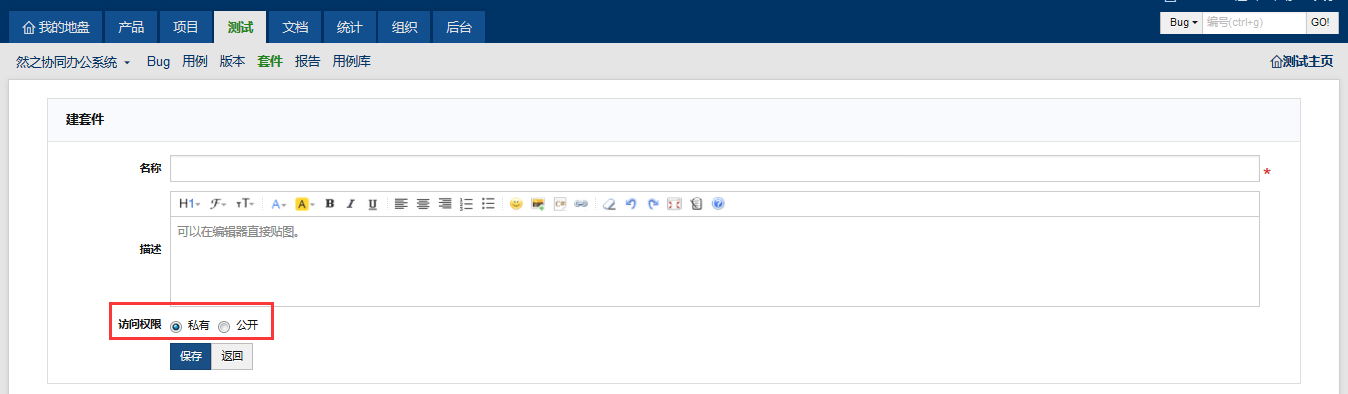The width and height of the screenshot is (1348, 394).
Task: Open the 统计 tab
Action: click(x=349, y=27)
